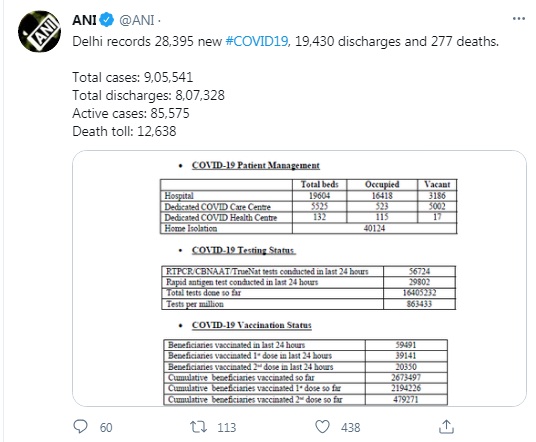The height and width of the screenshot is (442, 536).
Task: Open the @ANI handle link
Action: click(136, 20)
